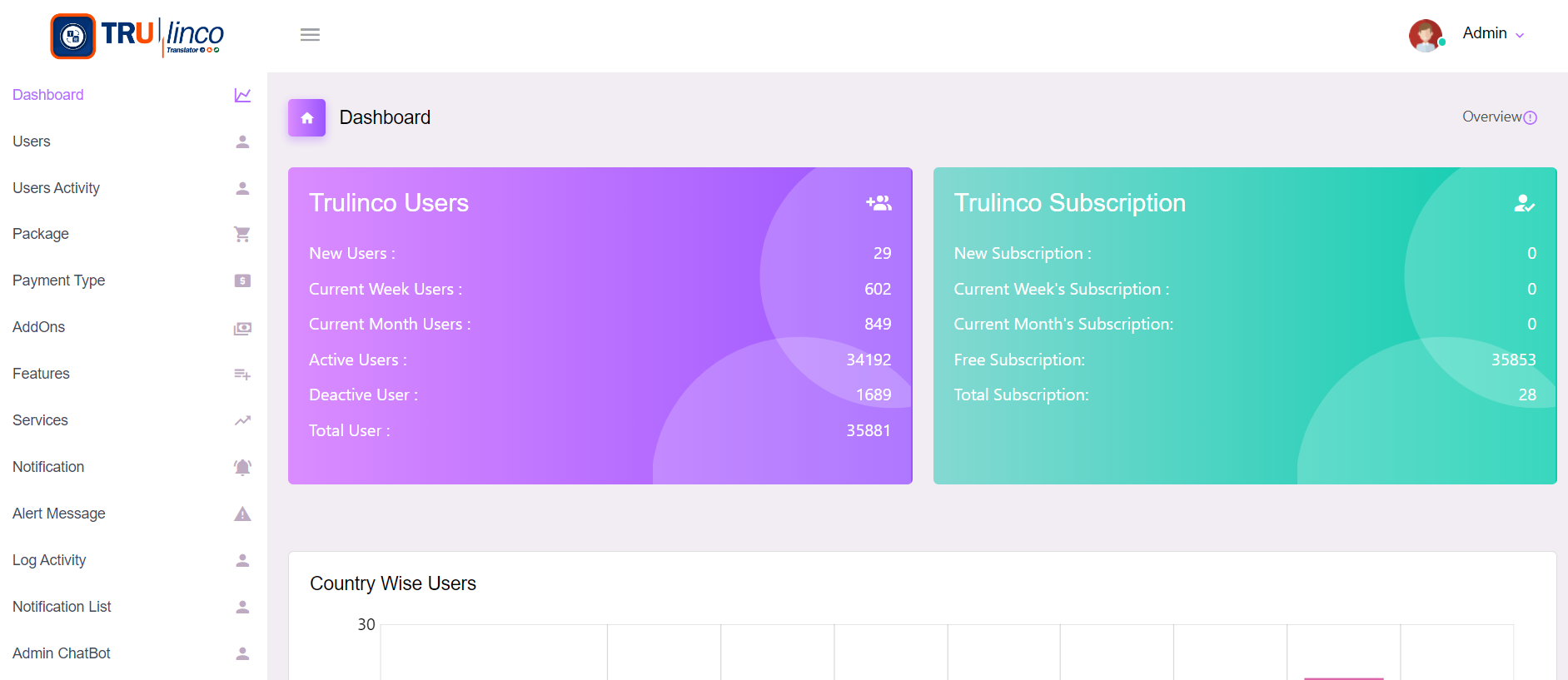Click the Dashboard chart icon in sidebar
1568x680 pixels.
[x=242, y=96]
